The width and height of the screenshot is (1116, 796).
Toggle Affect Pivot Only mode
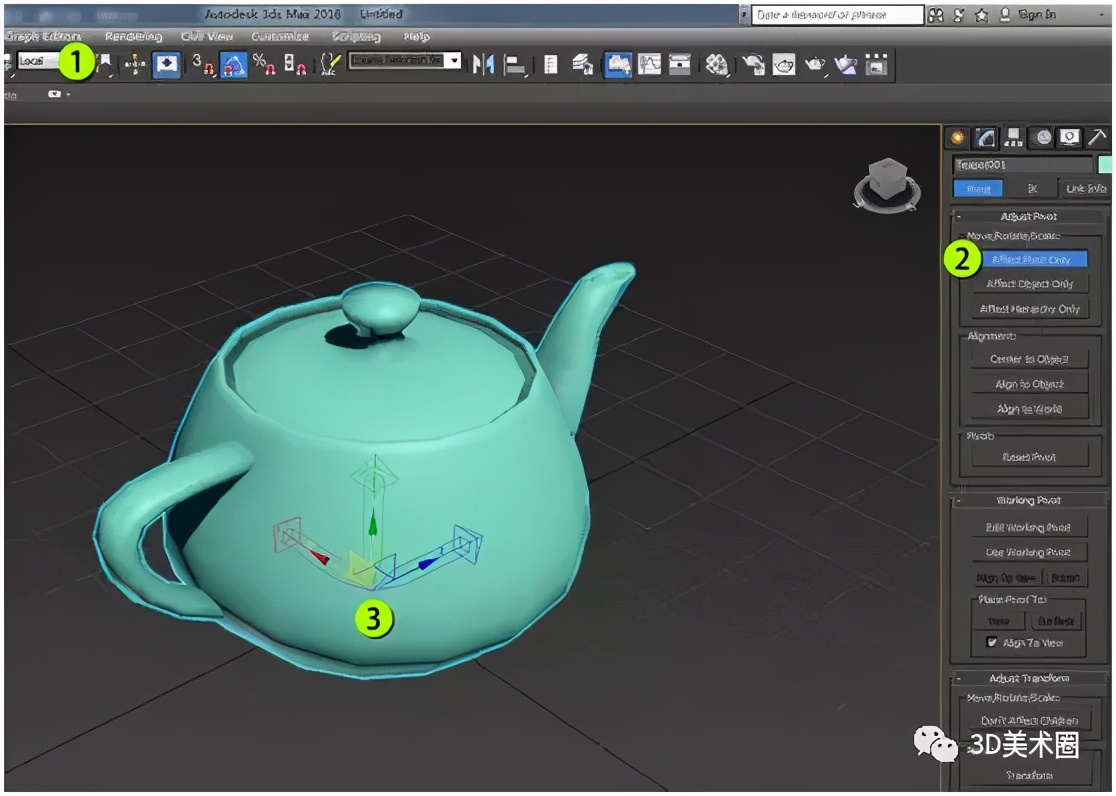tap(1030, 257)
